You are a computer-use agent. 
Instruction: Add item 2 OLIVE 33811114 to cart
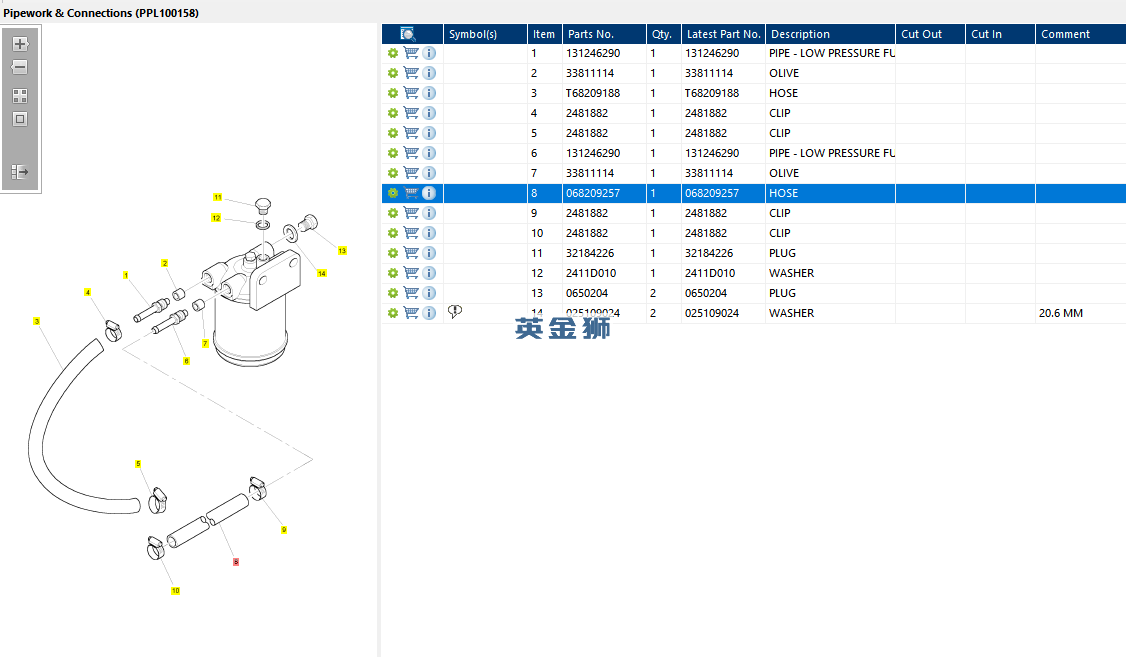coord(411,73)
